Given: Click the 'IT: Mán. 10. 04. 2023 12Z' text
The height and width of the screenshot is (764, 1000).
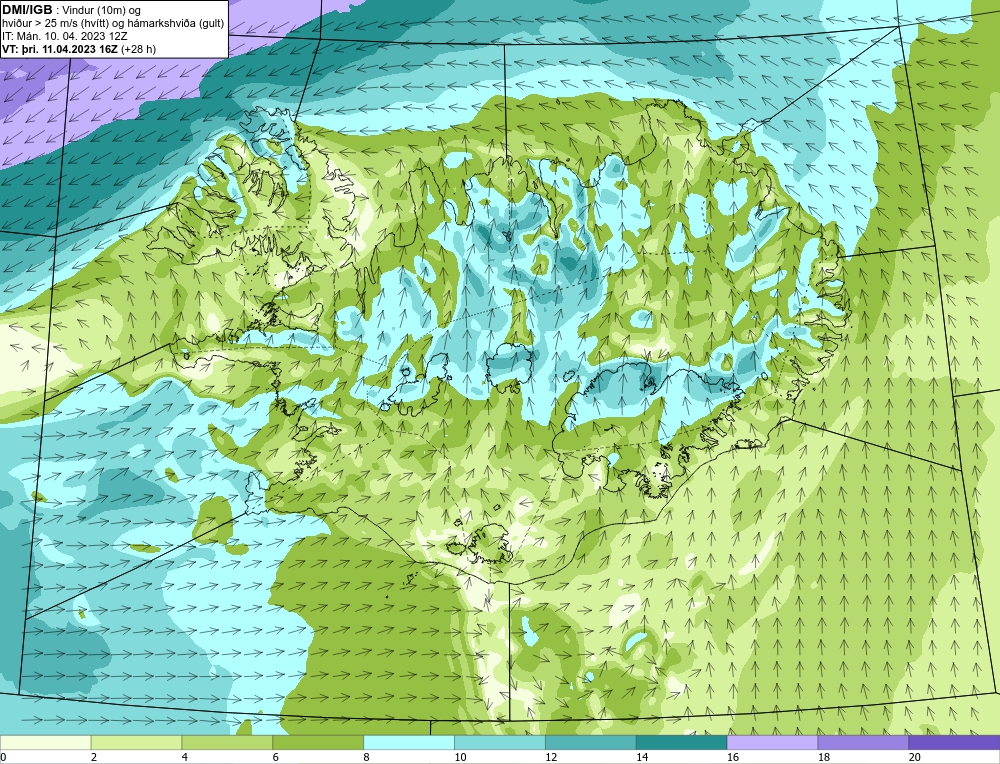Looking at the screenshot, I should tap(64, 36).
